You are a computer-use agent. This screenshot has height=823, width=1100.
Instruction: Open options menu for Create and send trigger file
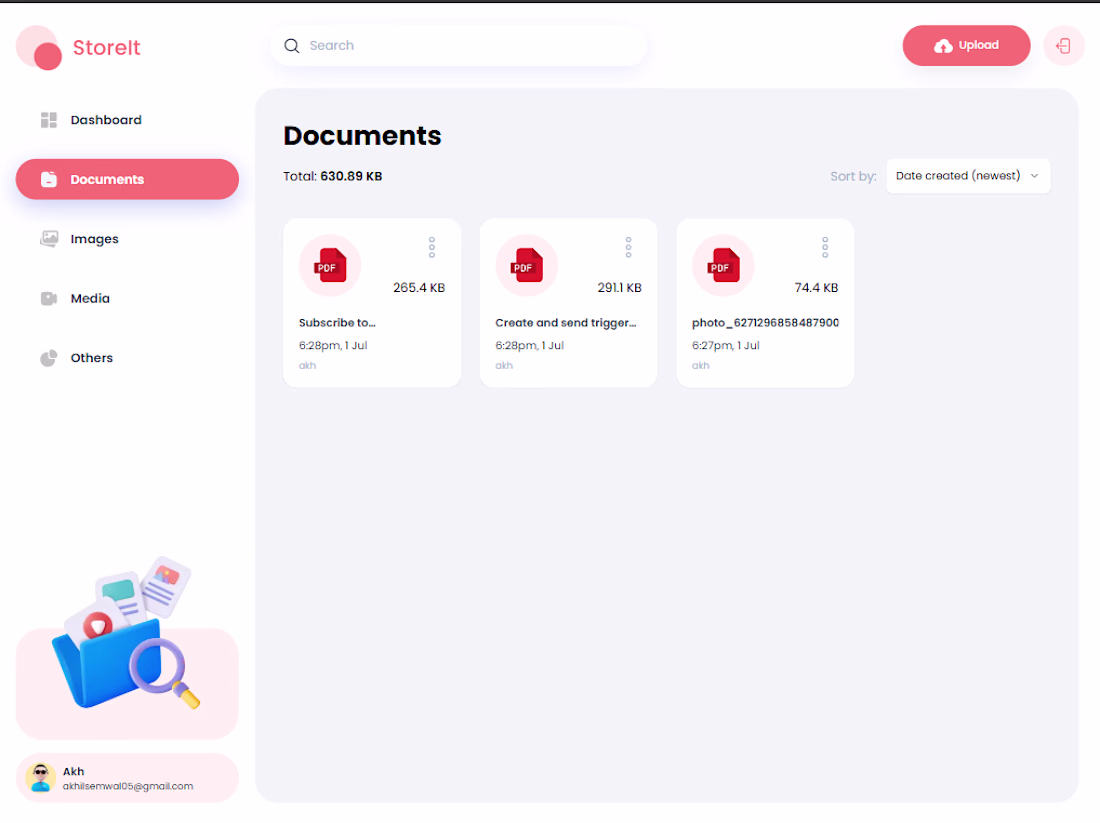click(x=629, y=247)
